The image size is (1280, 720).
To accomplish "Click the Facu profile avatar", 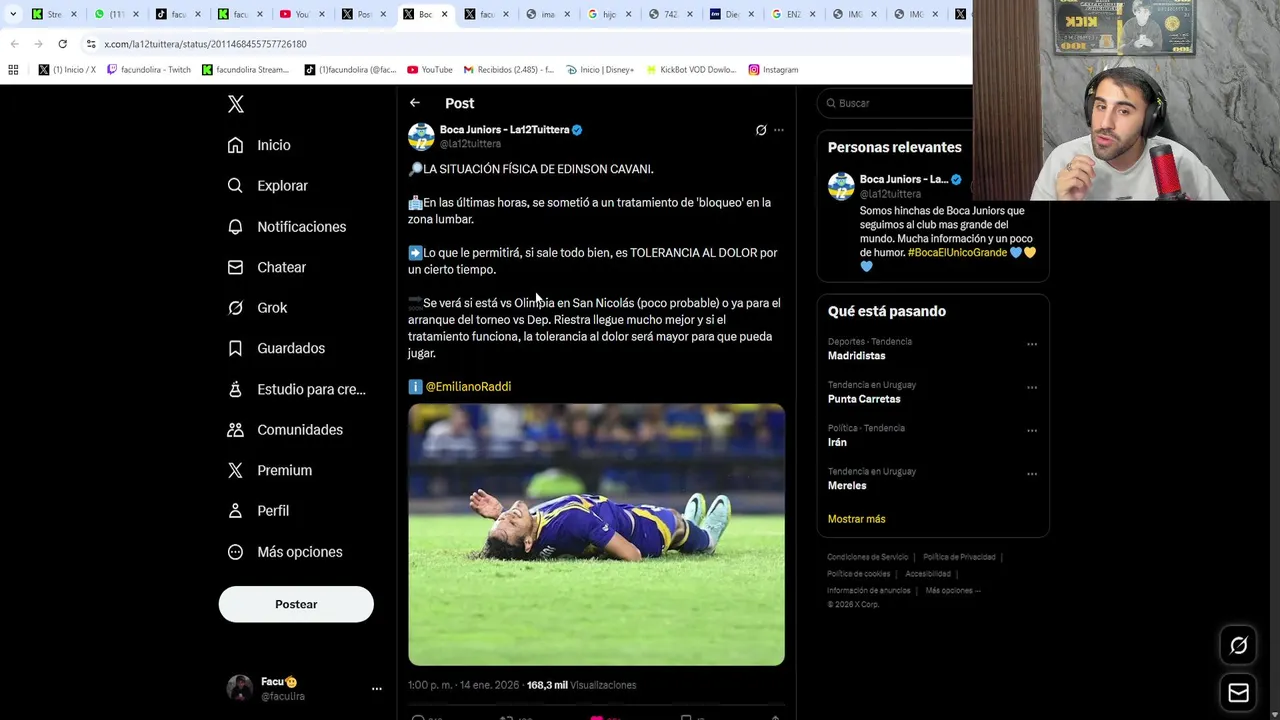I will tap(240, 688).
